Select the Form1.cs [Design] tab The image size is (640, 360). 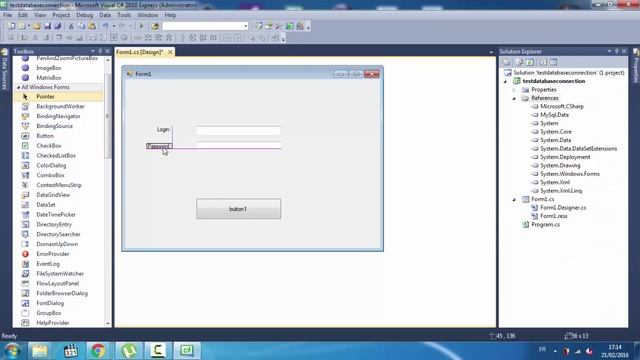(x=140, y=52)
